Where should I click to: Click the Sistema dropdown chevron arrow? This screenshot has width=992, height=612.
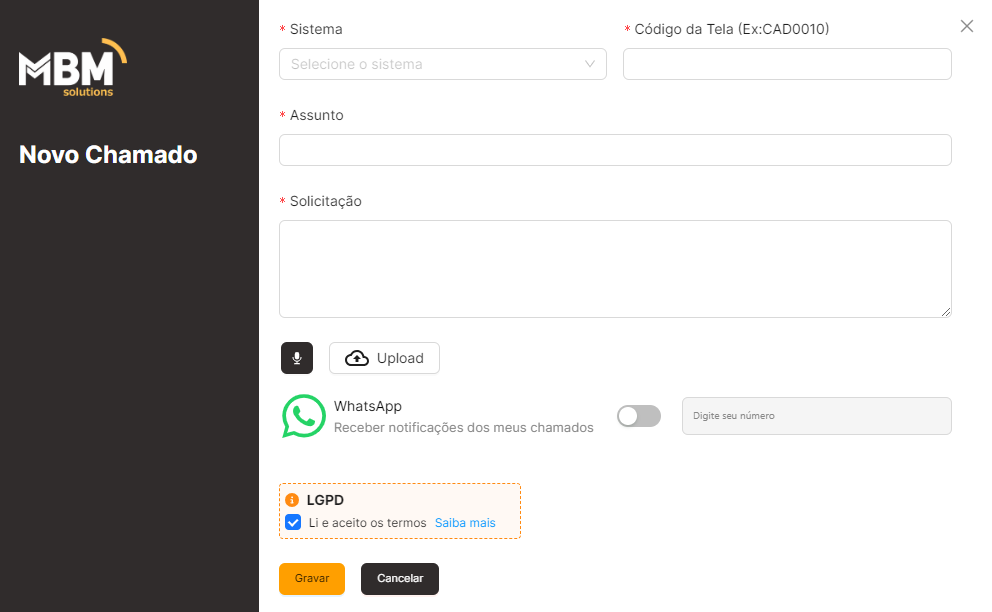(590, 64)
